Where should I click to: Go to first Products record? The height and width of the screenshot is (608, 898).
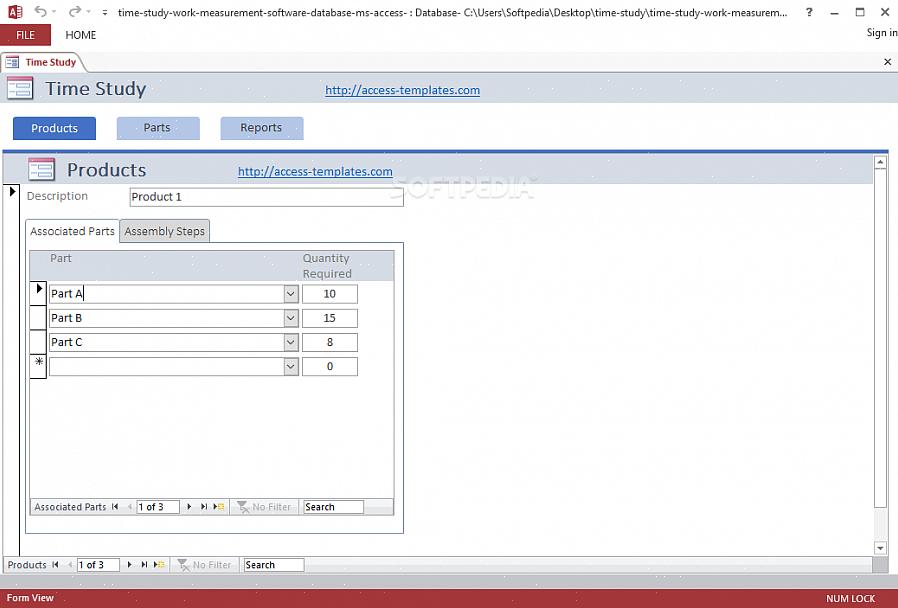[56, 564]
